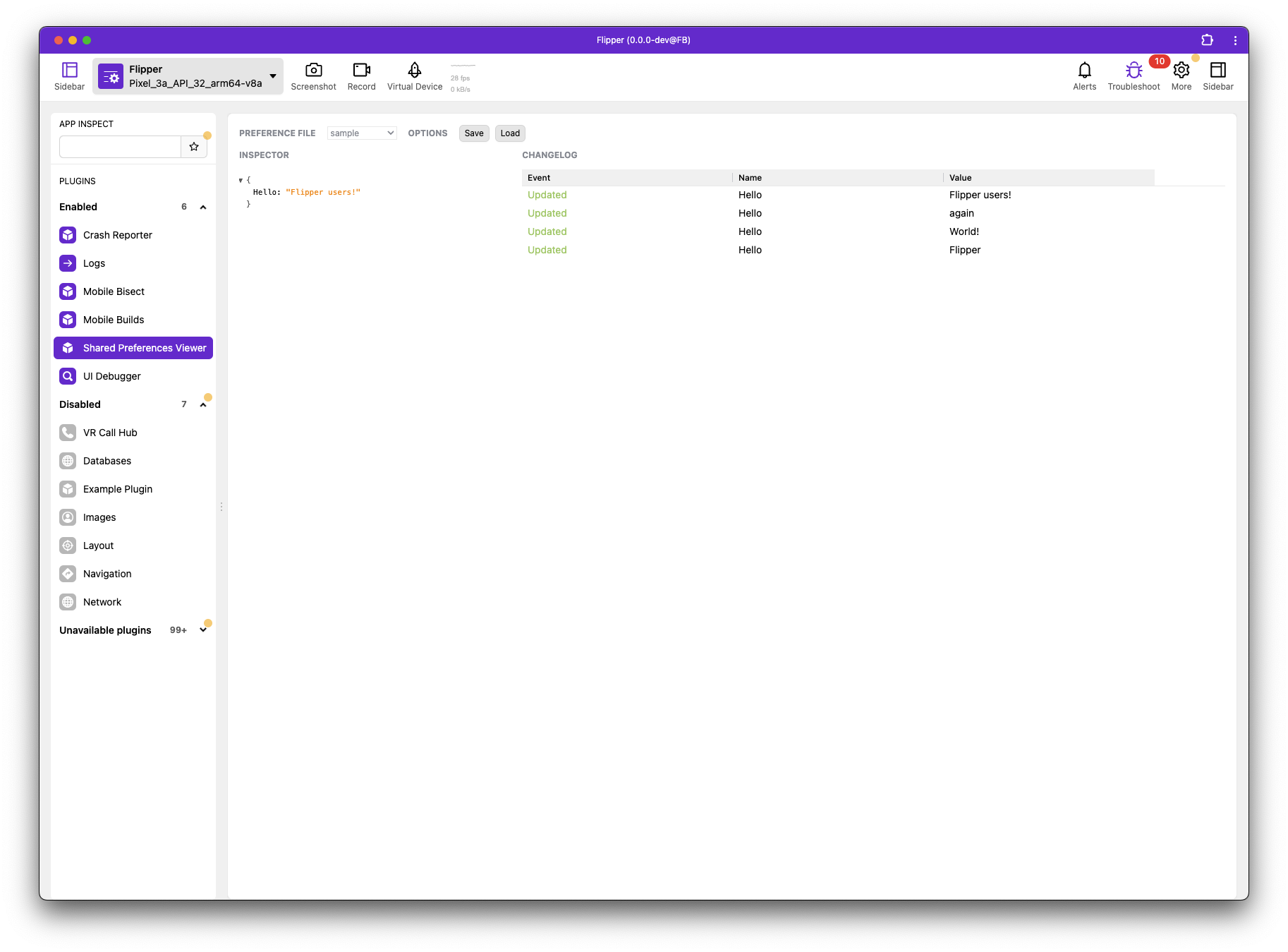Click the "Flipper users!" inspector value
Image resolution: width=1288 pixels, height=952 pixels.
point(323,192)
